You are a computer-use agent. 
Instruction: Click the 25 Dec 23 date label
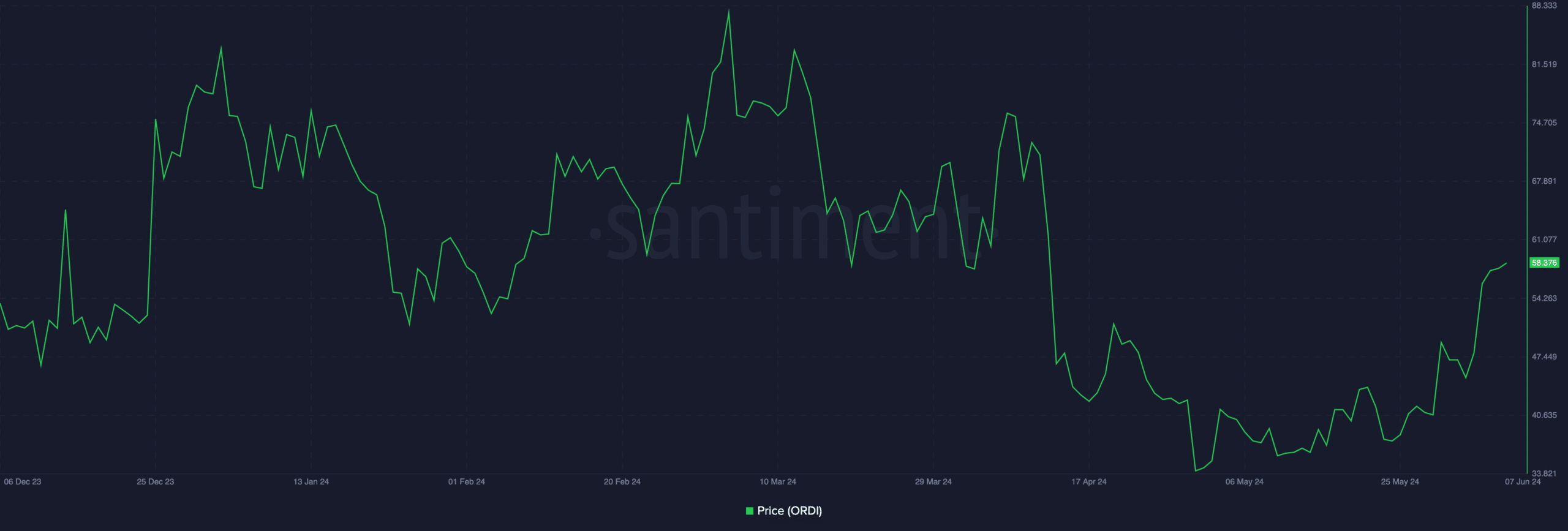[x=156, y=482]
